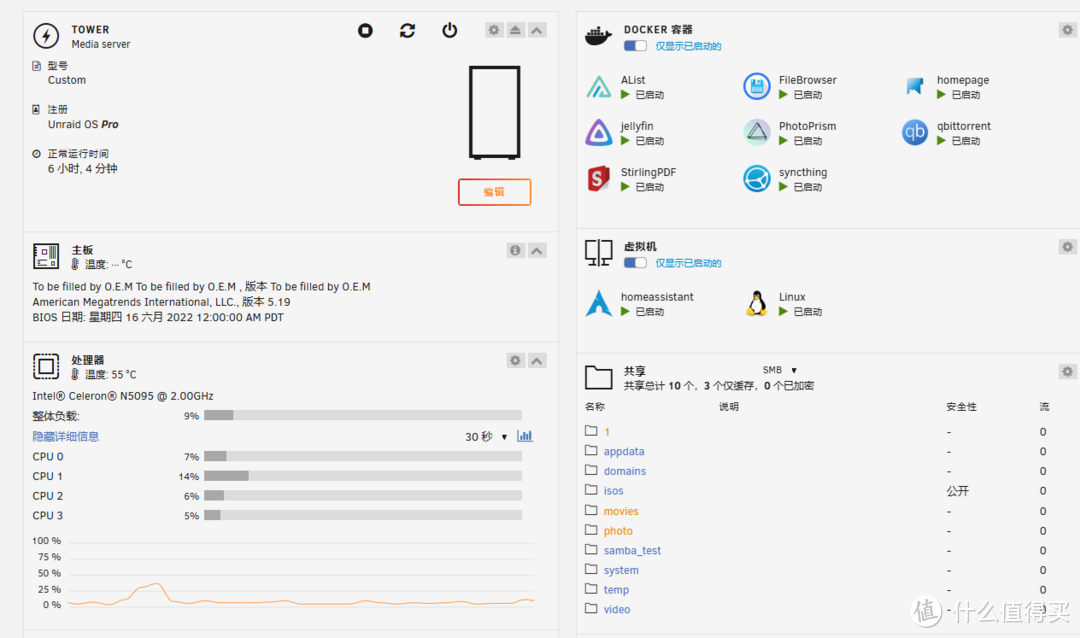Click the CPU 1 usage bar
The image size is (1080, 638).
363,476
